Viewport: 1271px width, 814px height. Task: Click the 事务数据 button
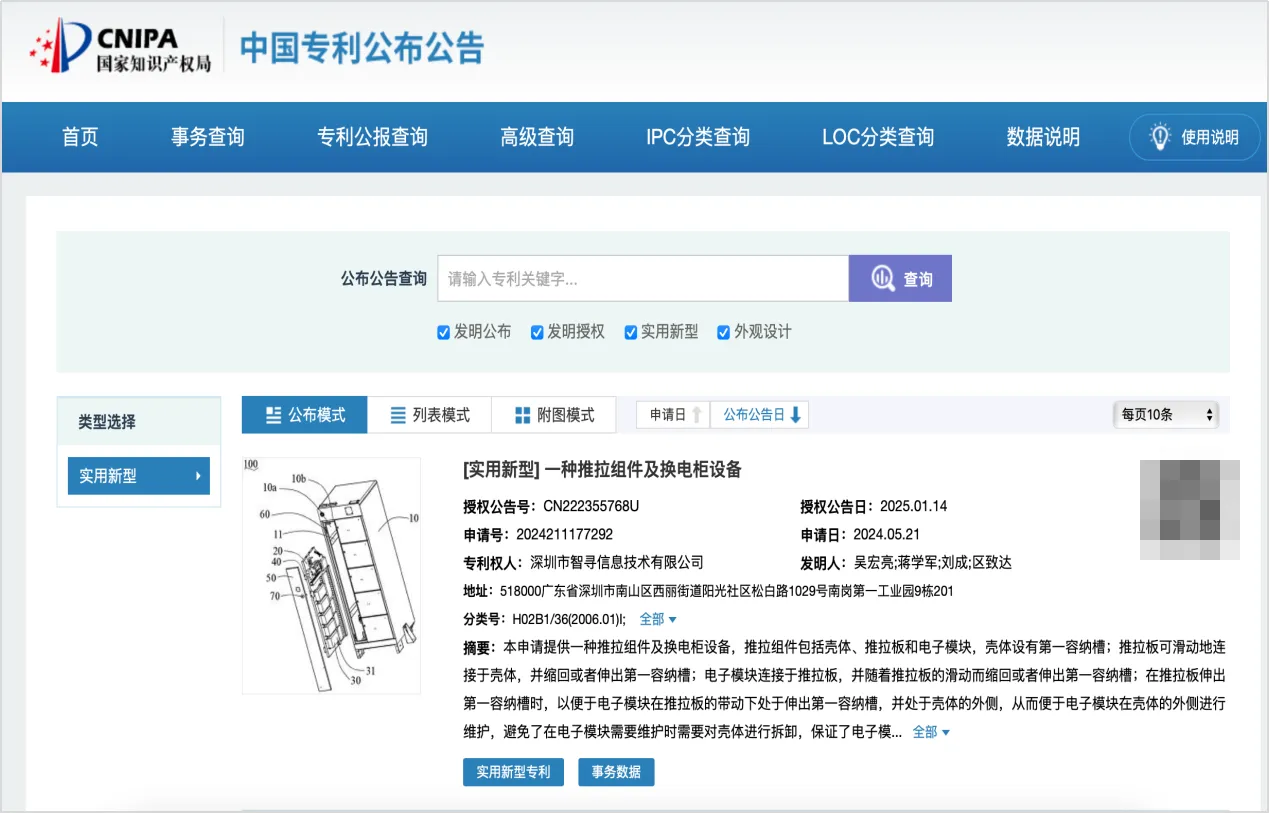point(616,771)
